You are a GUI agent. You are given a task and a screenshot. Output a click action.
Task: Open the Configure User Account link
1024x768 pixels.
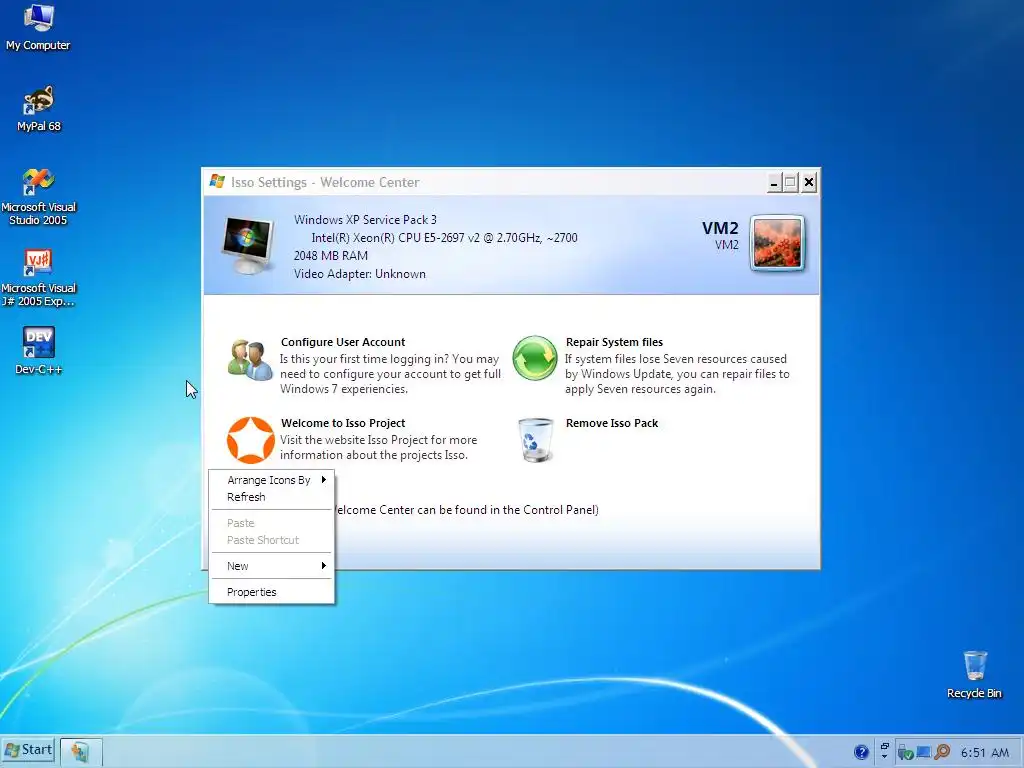pos(343,342)
